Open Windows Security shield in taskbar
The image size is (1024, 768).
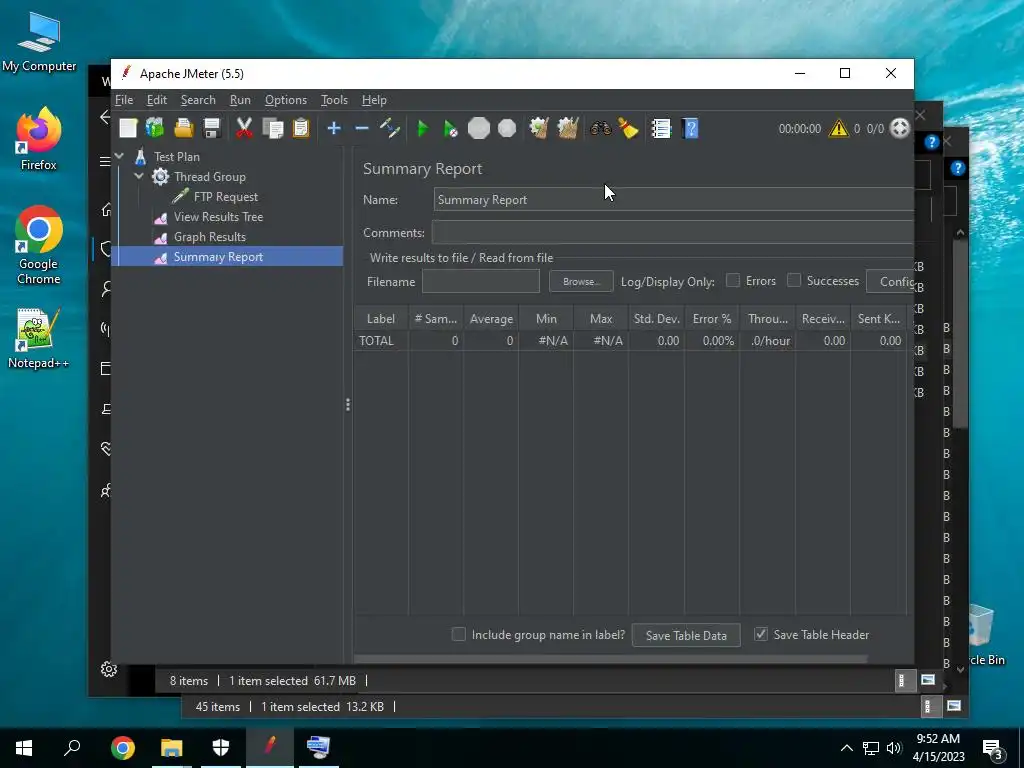point(221,748)
